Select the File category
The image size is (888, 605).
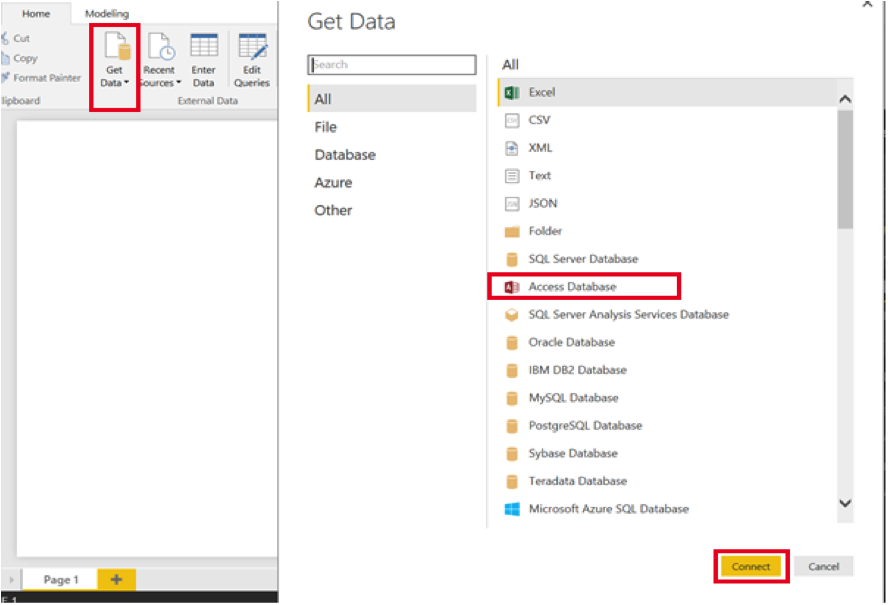click(x=326, y=127)
